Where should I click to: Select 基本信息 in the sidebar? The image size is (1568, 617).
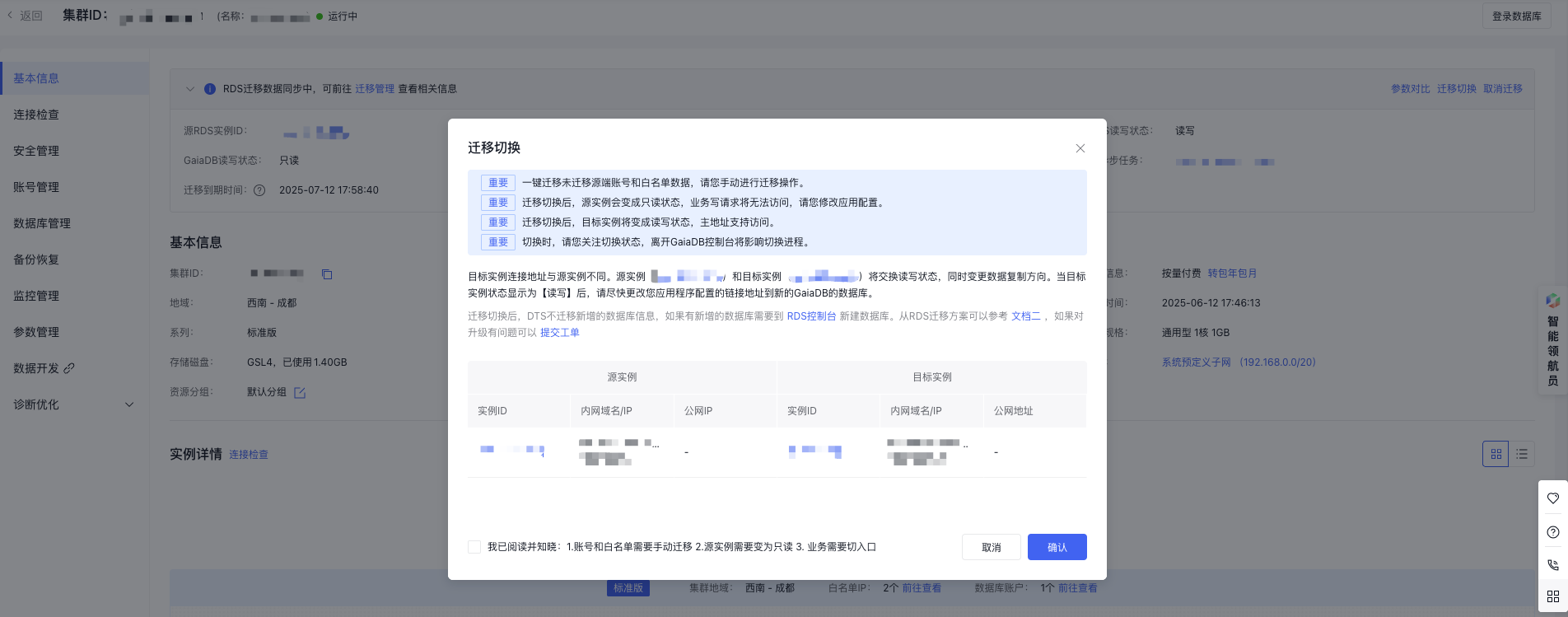point(74,78)
